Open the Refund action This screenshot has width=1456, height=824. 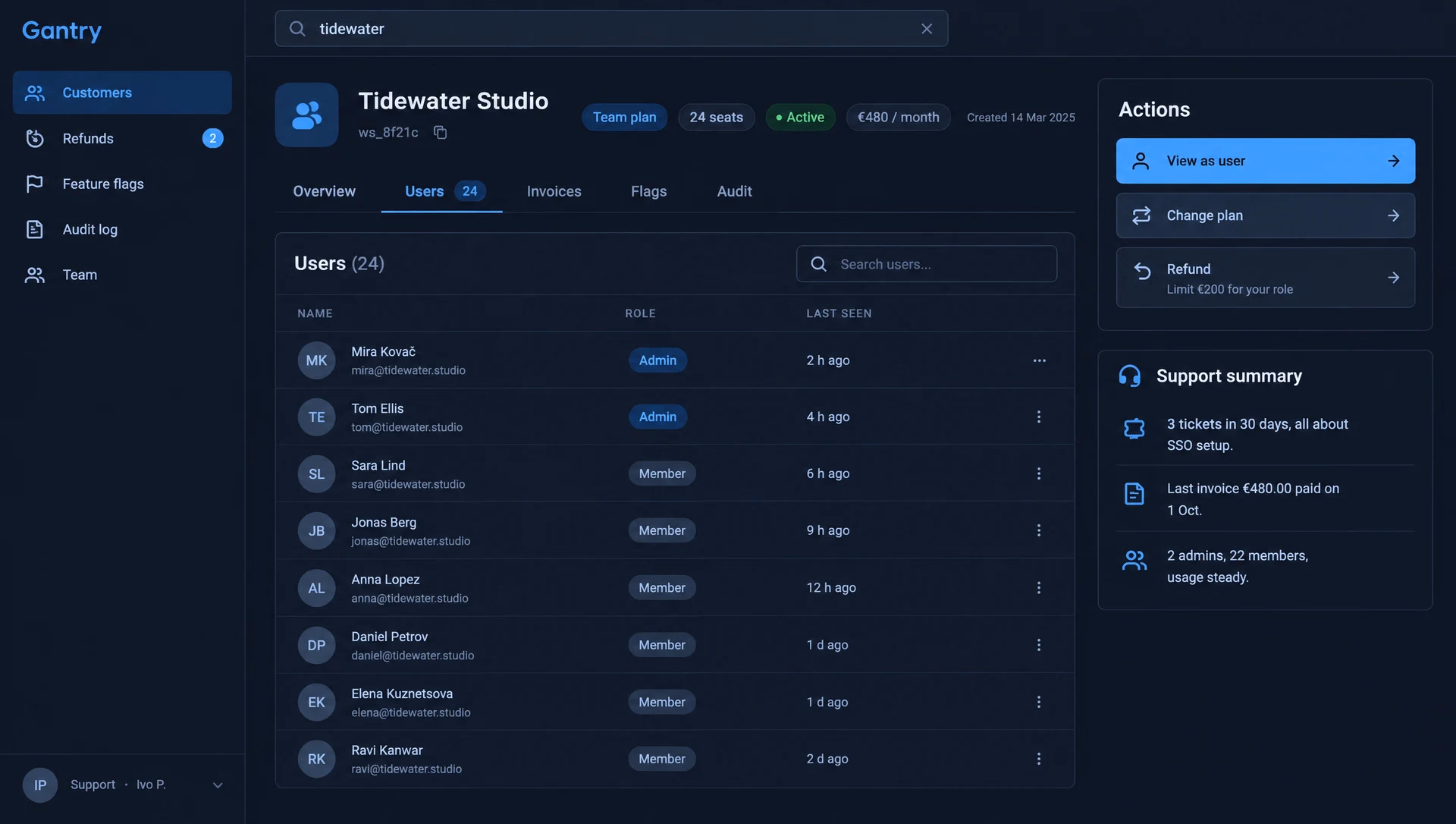(x=1265, y=278)
